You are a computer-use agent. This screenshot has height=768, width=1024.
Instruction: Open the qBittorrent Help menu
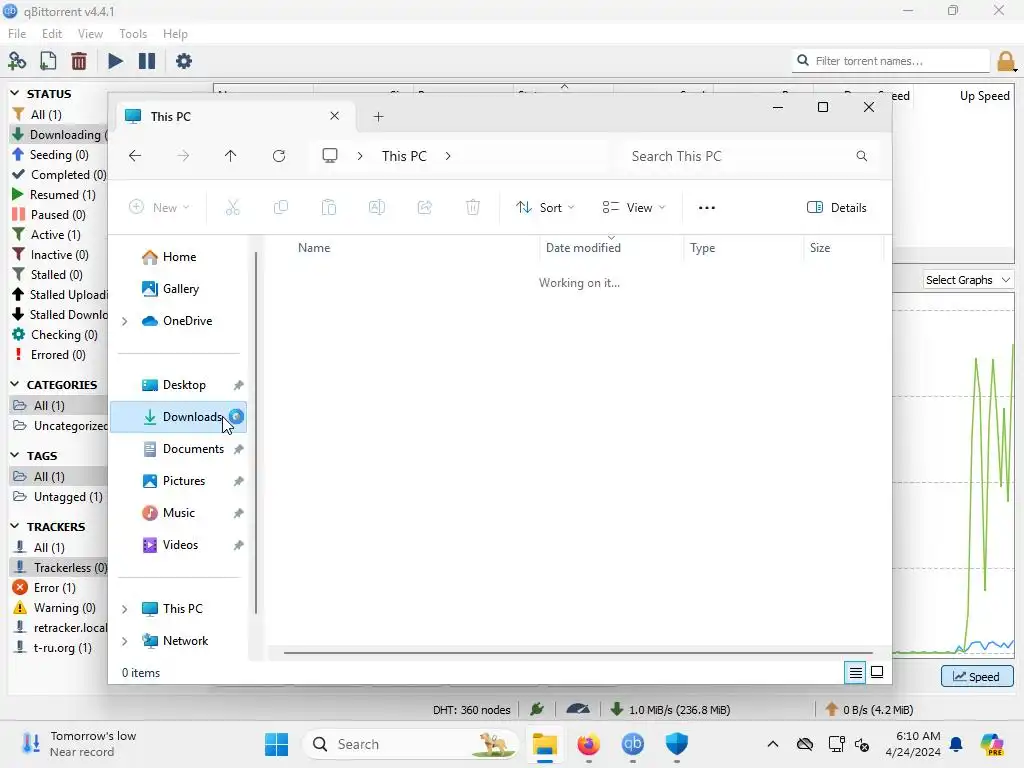click(x=175, y=33)
